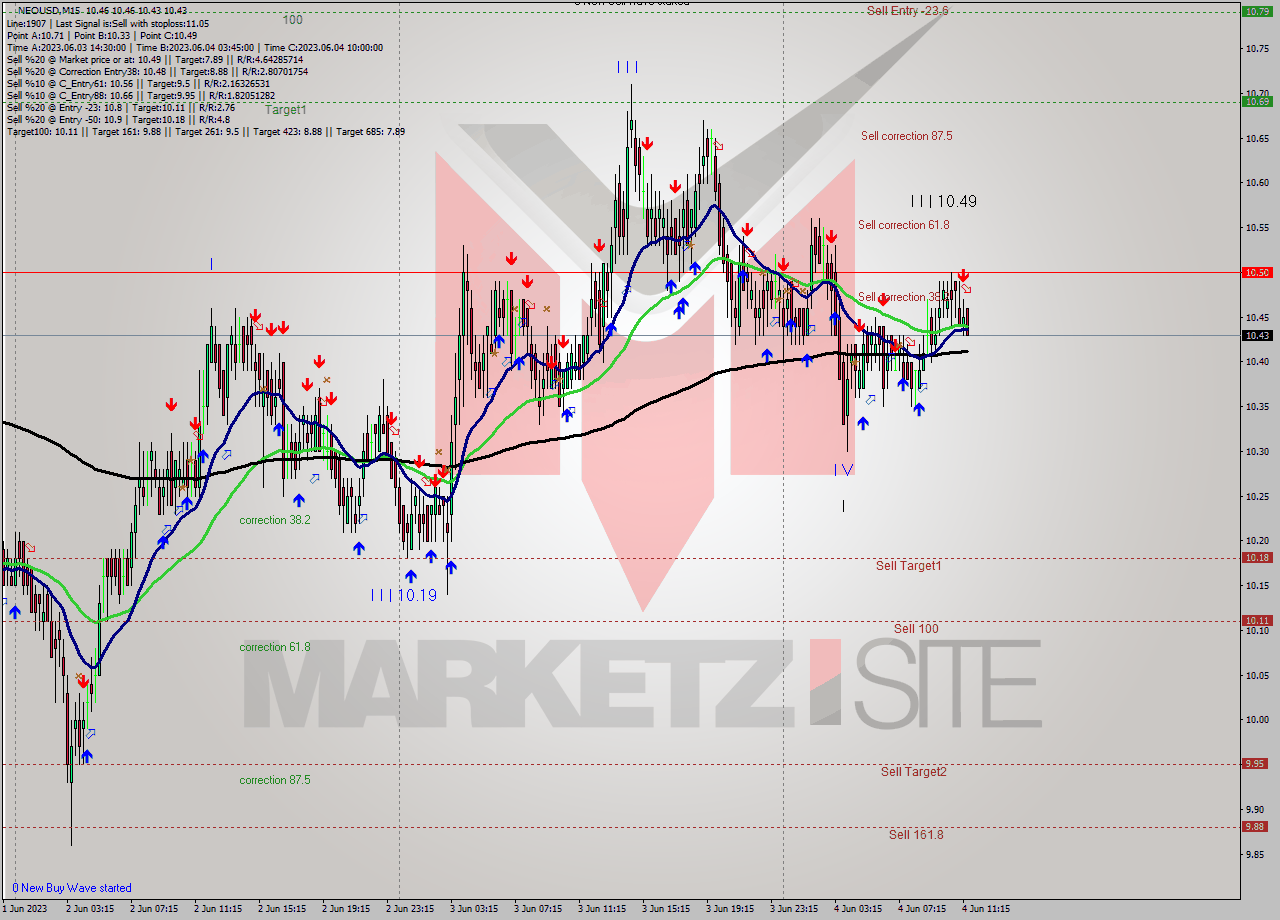Select the 'Sell Target1' label

908,566
